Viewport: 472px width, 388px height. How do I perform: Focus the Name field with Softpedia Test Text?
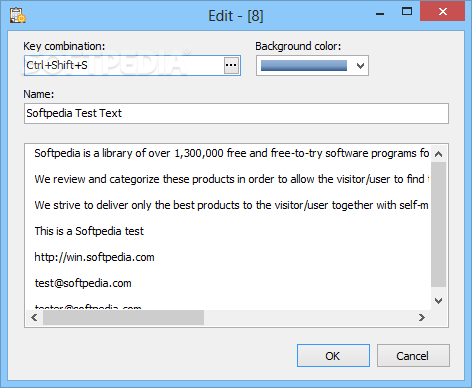pos(236,113)
